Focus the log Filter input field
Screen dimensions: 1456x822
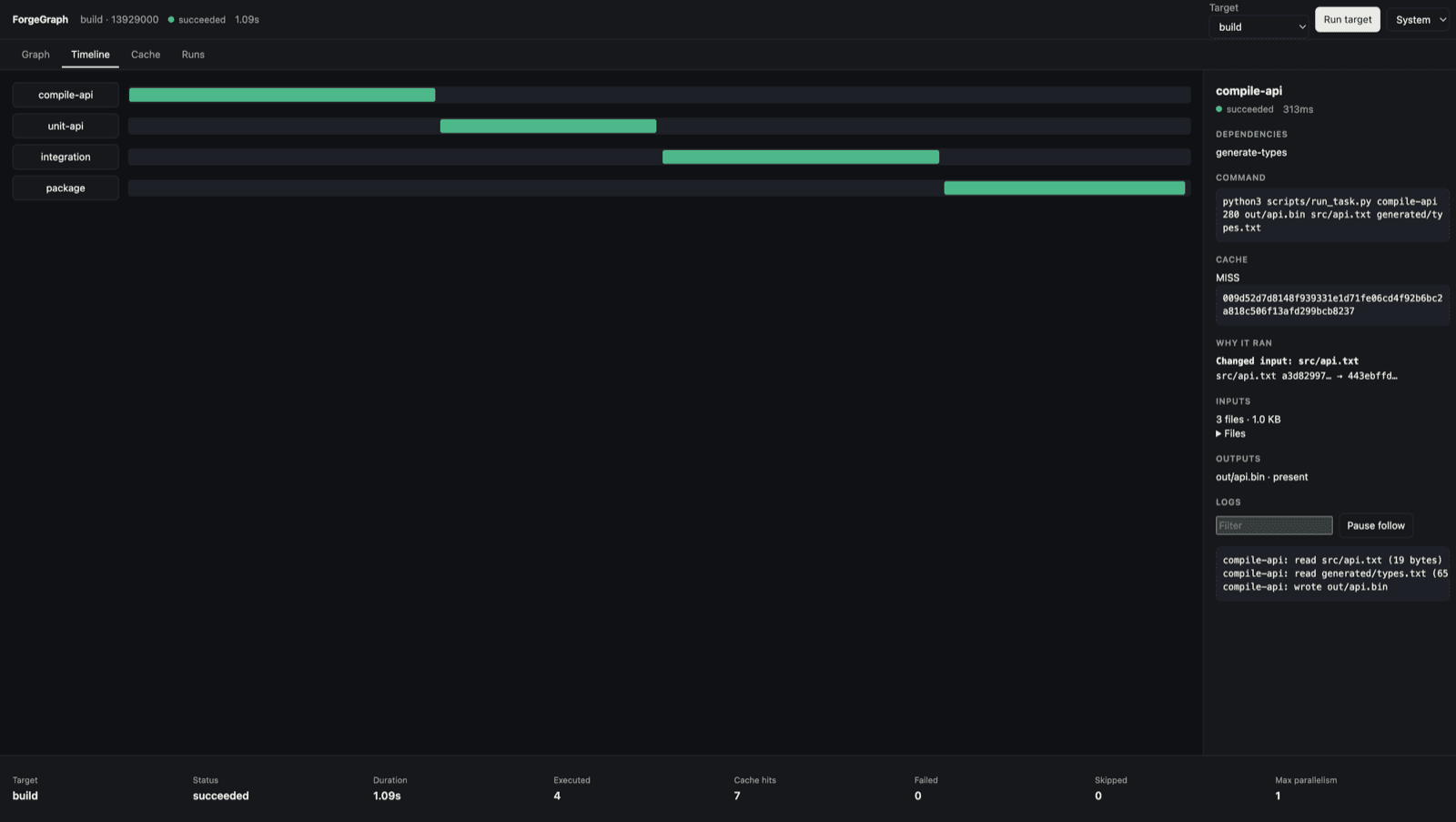[1274, 525]
